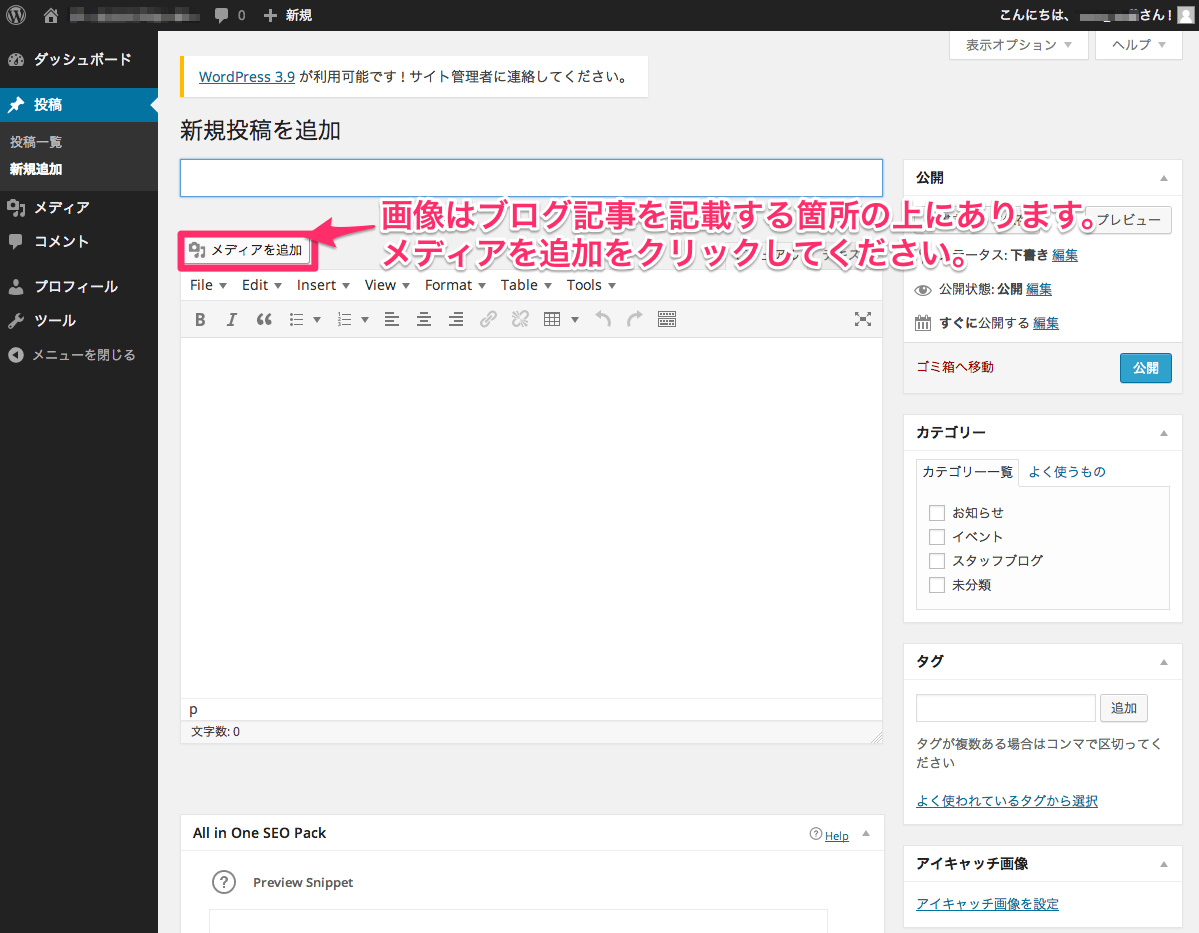Collapse the タグ panel
This screenshot has height=933, width=1199.
click(x=1164, y=662)
